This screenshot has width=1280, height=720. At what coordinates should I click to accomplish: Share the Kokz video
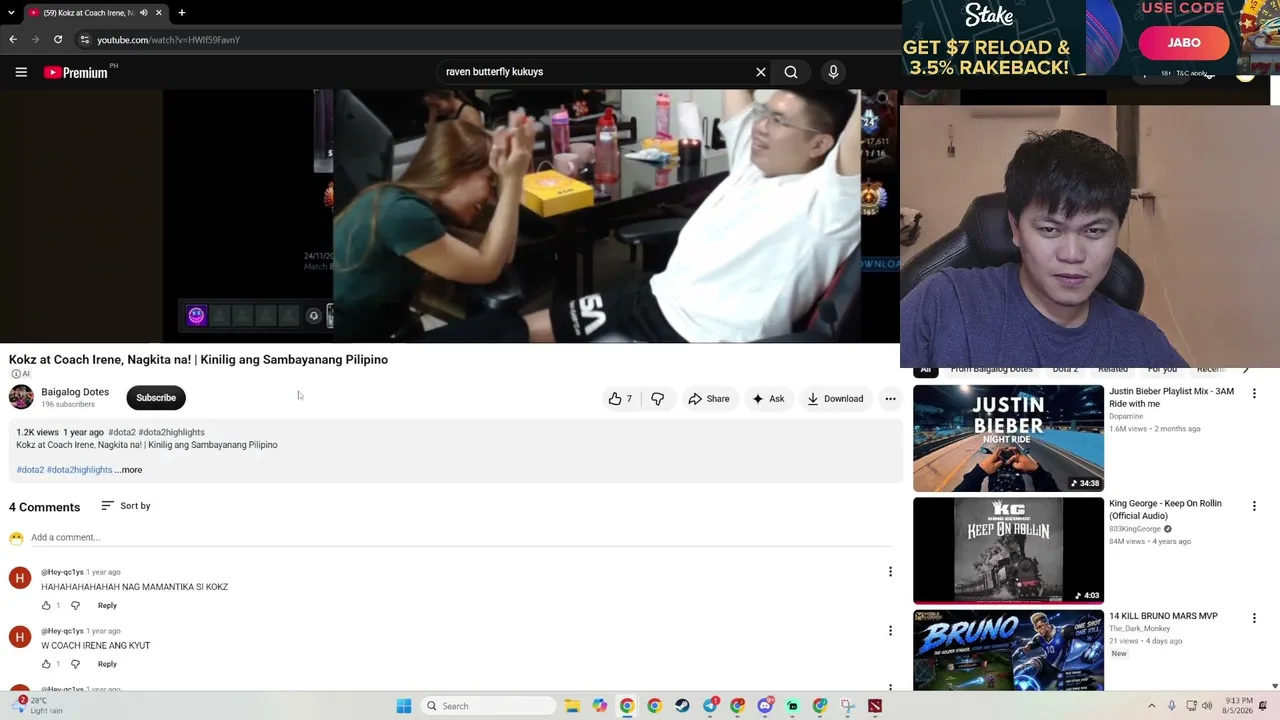708,399
